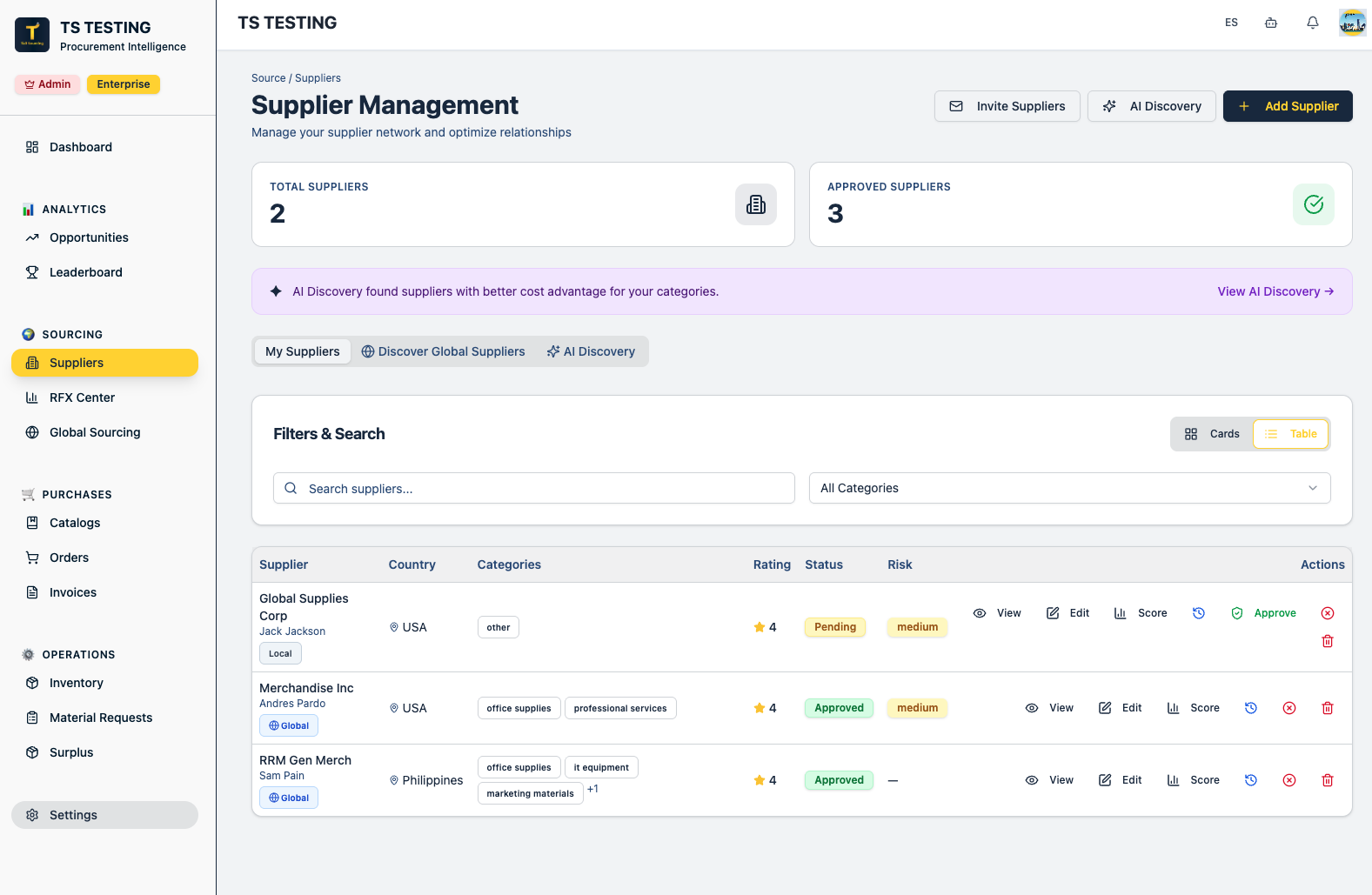The image size is (1372, 895).
Task: Switch to Table view
Action: click(x=1291, y=434)
